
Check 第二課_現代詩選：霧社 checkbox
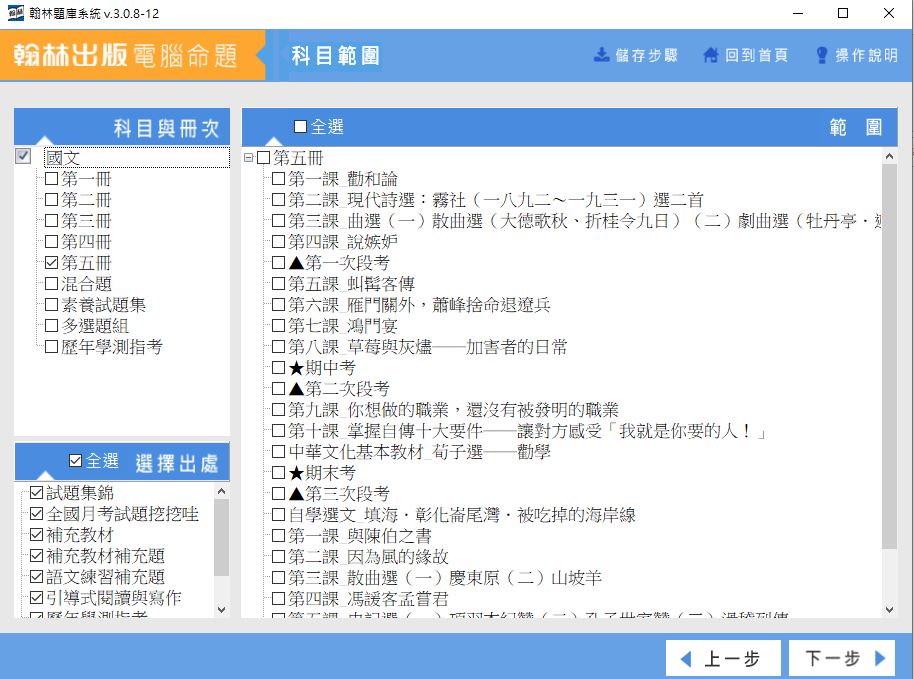click(x=279, y=199)
